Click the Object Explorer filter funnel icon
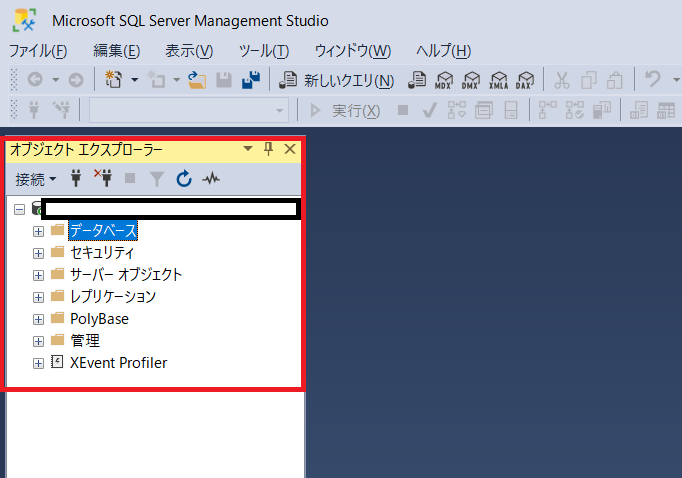682x478 pixels. [157, 179]
